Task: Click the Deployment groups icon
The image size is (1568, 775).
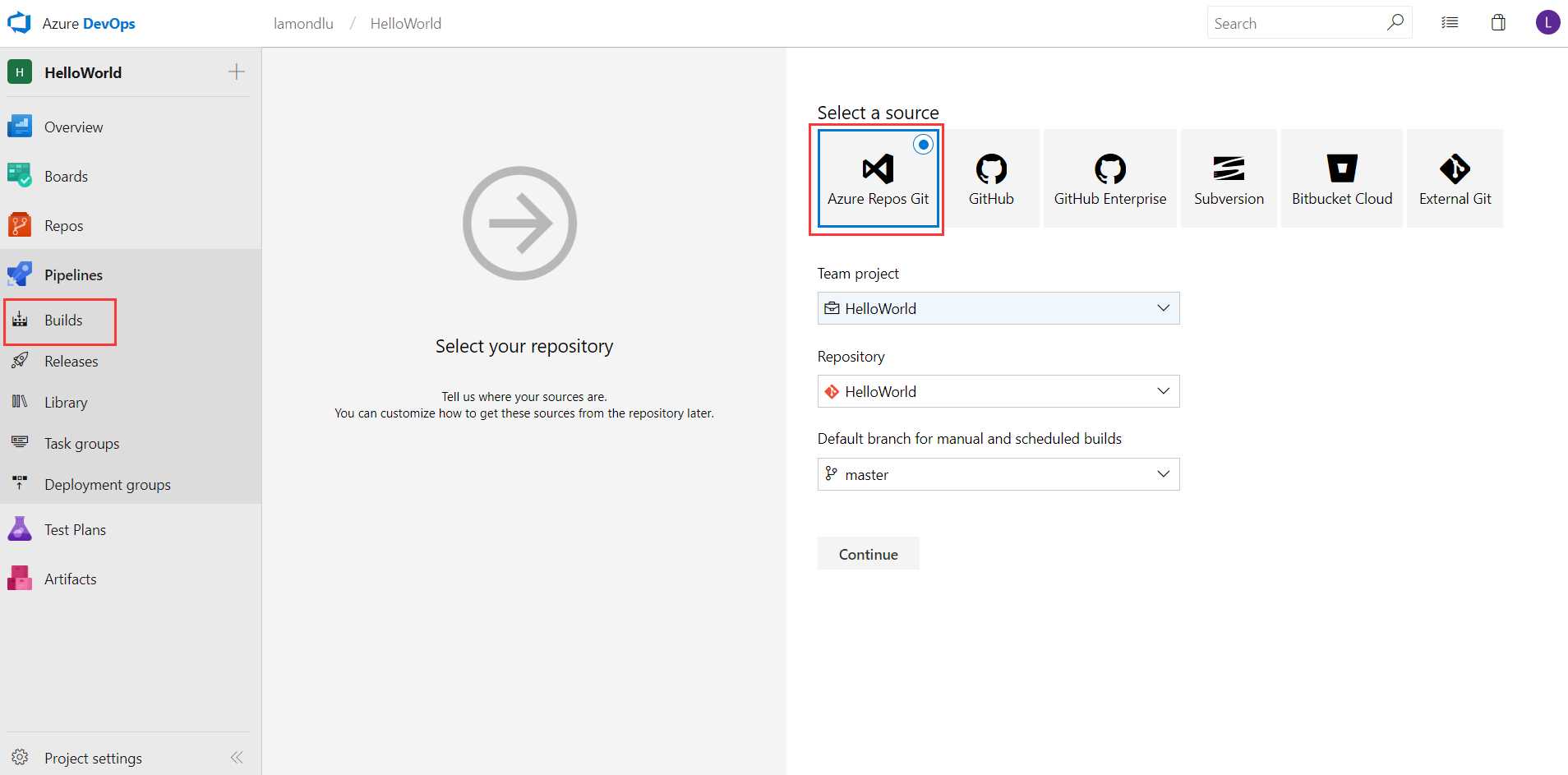Action: (20, 484)
